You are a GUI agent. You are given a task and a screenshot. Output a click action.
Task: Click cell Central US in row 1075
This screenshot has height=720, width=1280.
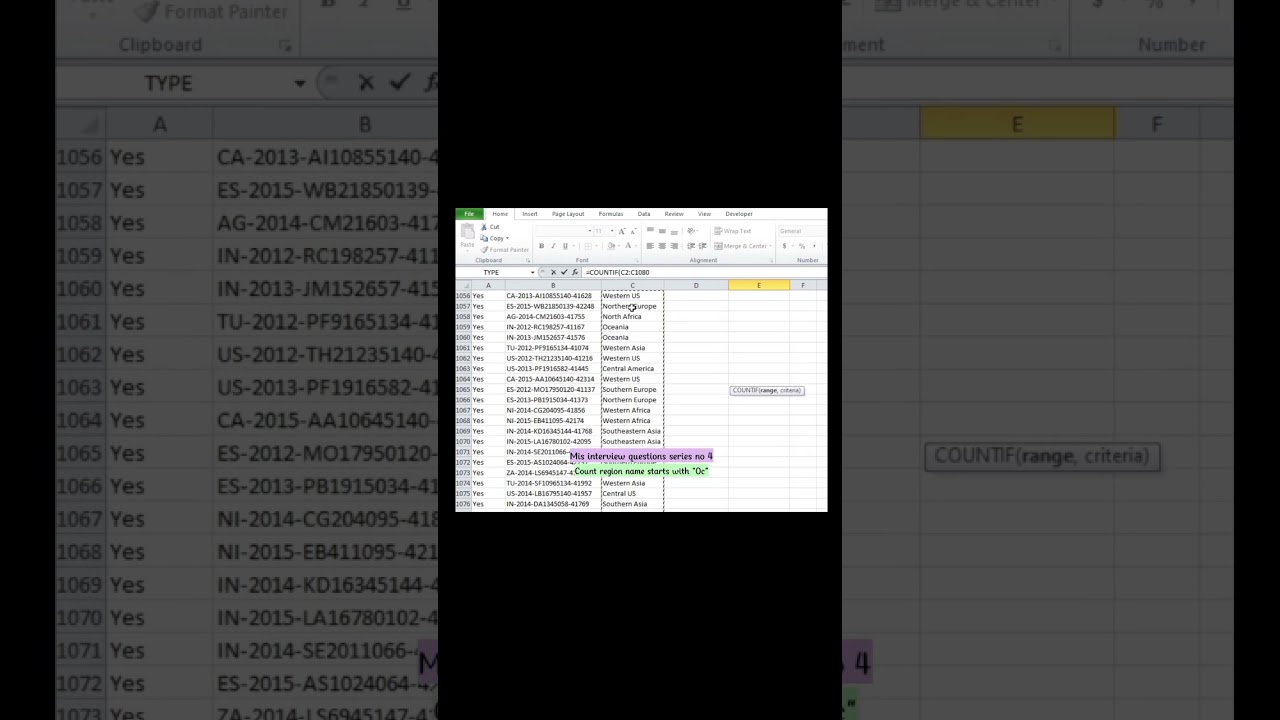click(632, 494)
